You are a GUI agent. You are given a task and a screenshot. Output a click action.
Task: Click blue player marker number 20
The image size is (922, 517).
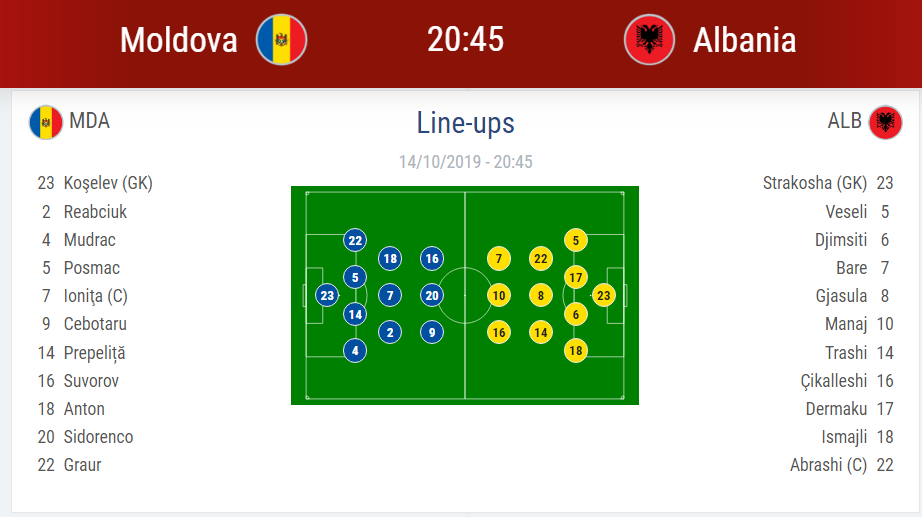[x=432, y=295]
